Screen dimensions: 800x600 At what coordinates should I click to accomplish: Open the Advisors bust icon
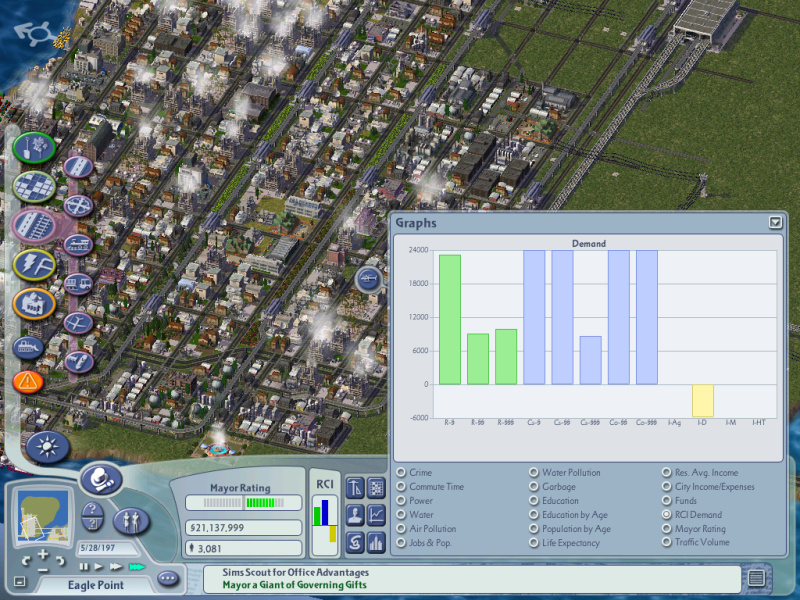tap(355, 515)
